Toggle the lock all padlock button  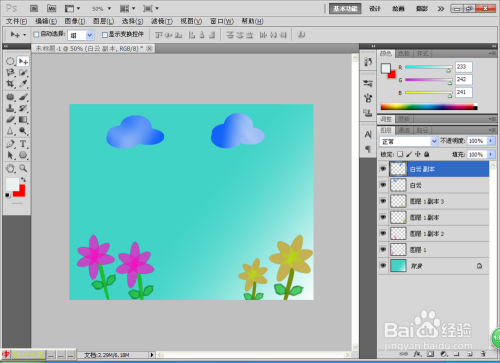coord(427,154)
